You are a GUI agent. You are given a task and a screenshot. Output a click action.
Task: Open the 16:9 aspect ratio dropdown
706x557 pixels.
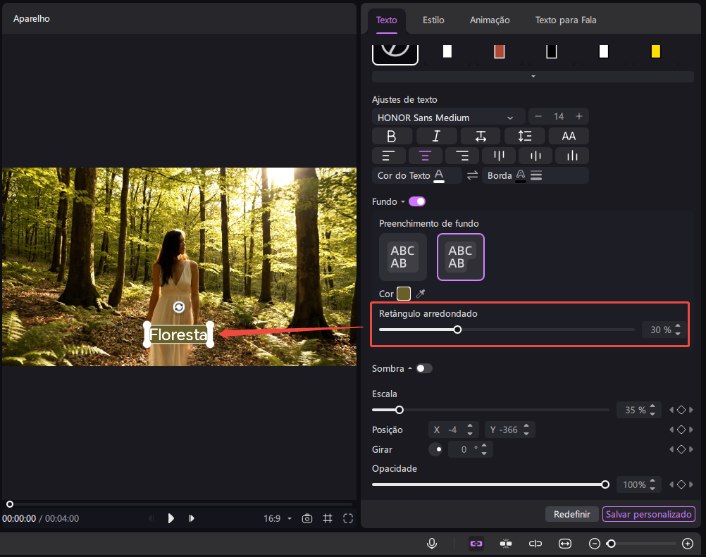tap(277, 518)
